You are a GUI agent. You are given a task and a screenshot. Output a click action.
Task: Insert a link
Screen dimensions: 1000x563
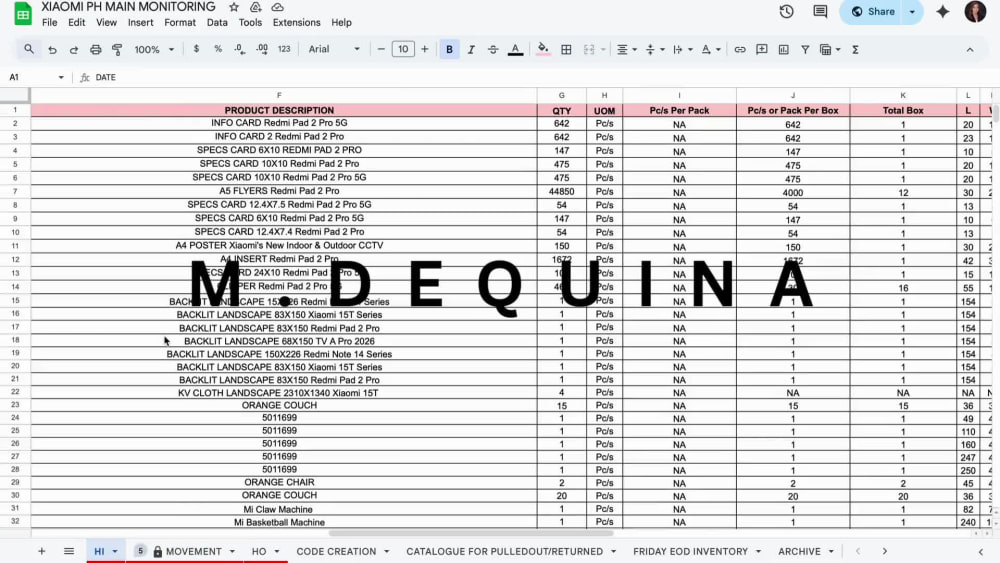740,49
